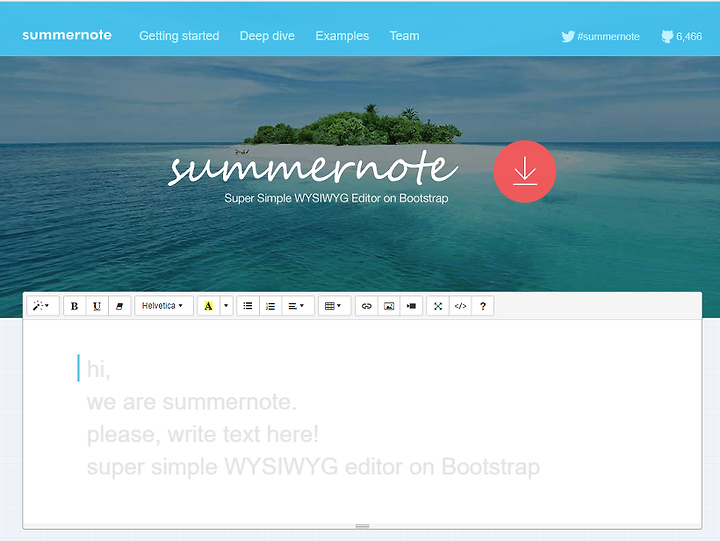Screen dimensions: 720x541
Task: Toggle underline formatting
Action: (x=97, y=306)
